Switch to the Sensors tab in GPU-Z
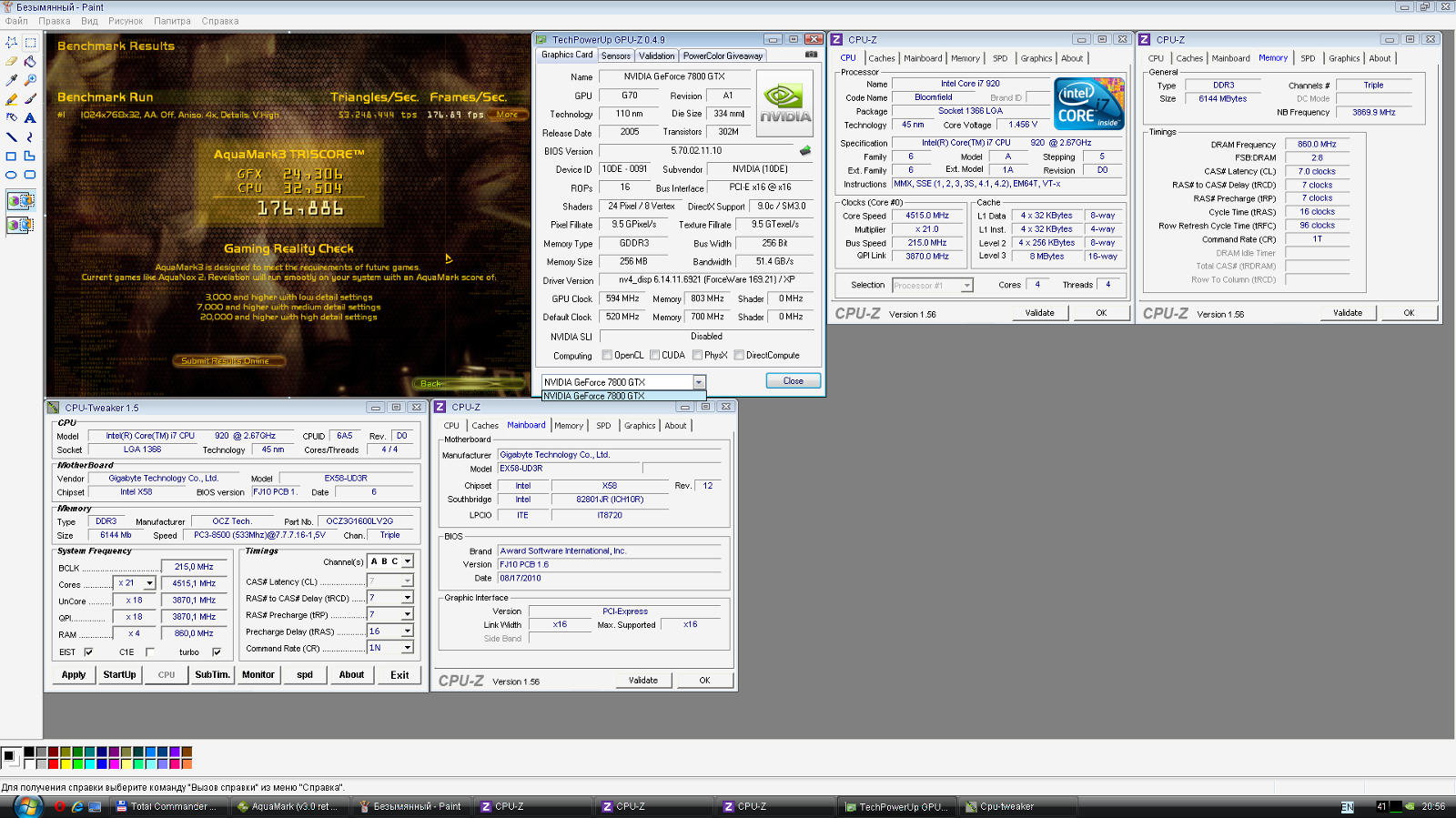This screenshot has height=818, width=1456. coord(616,56)
